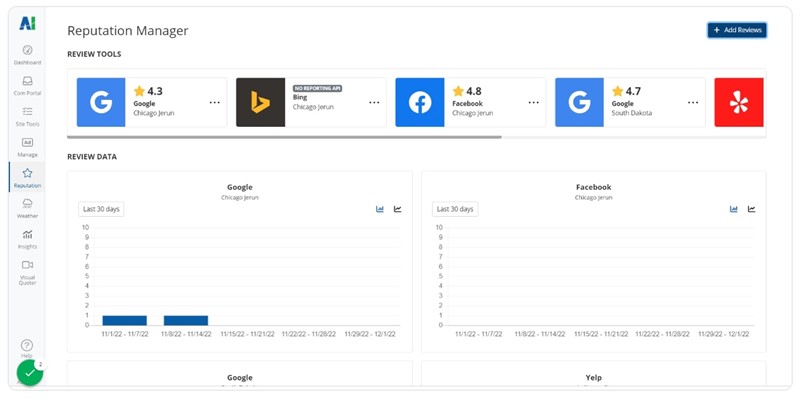This screenshot has width=800, height=402.
Task: Open Dashboard from the sidebar
Action: pos(27,53)
